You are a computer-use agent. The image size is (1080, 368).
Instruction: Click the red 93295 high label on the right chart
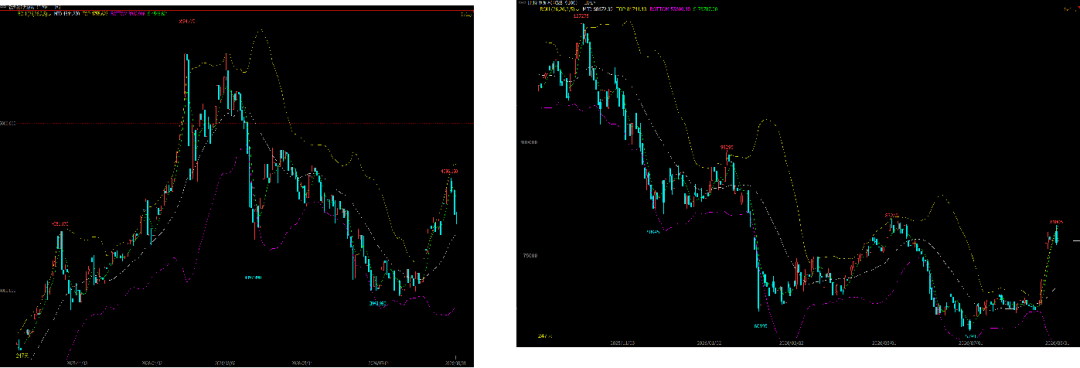727,147
